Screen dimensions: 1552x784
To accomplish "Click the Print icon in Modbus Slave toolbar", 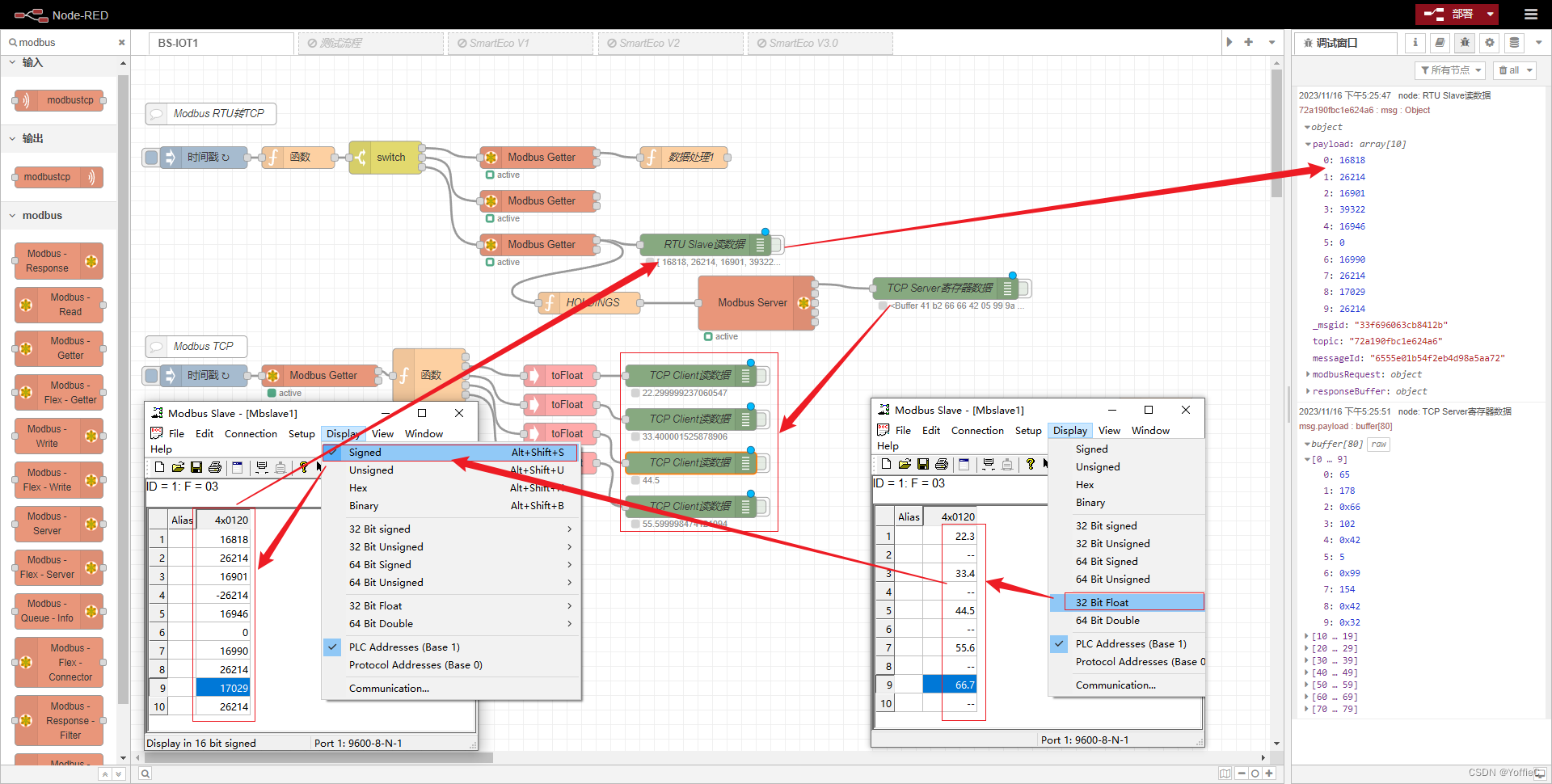I will click(215, 466).
